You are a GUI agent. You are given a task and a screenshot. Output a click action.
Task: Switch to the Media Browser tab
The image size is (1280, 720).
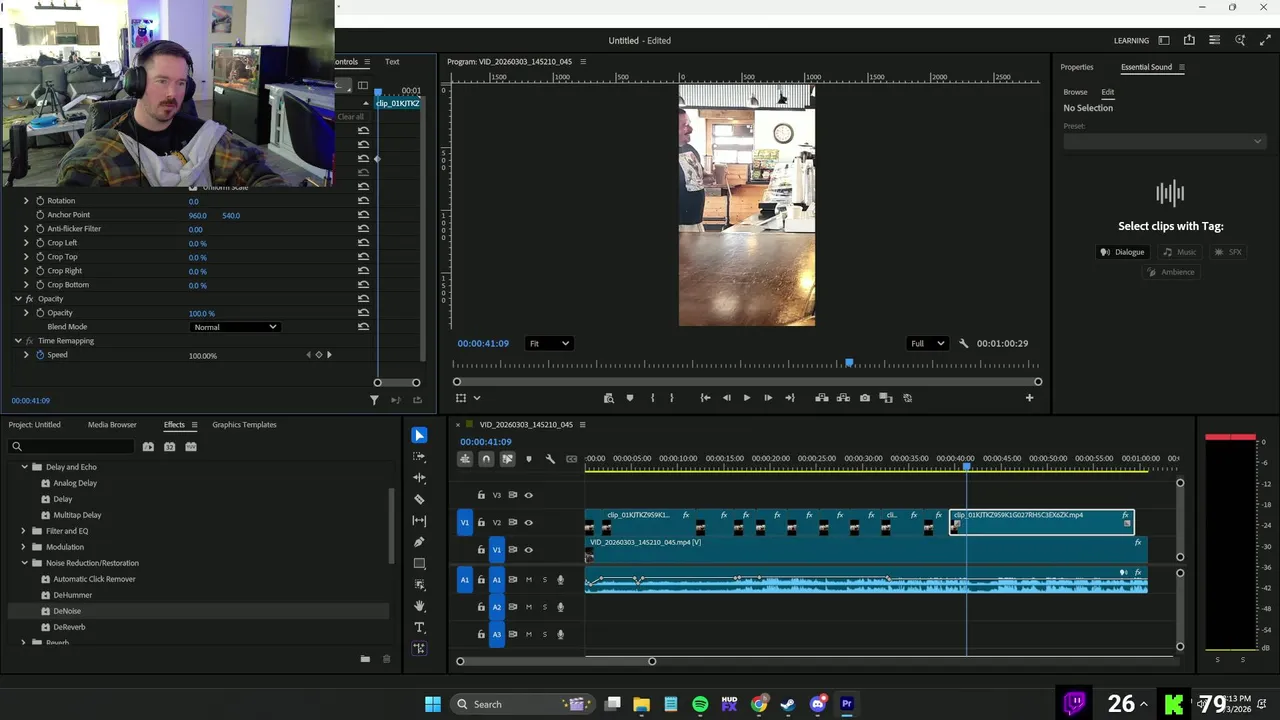pos(112,425)
